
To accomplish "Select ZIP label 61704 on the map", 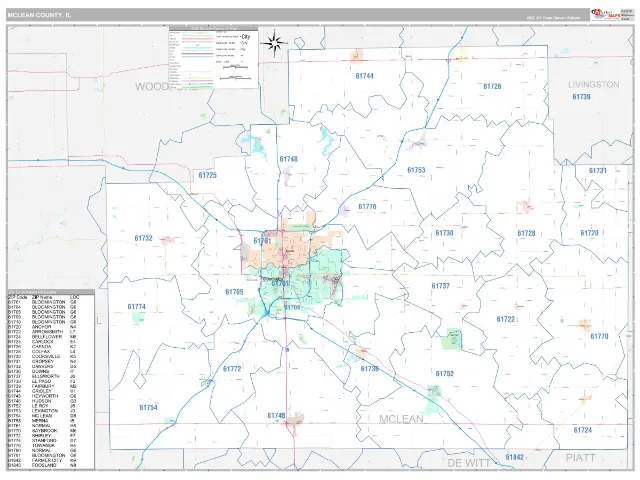I will point(292,308).
